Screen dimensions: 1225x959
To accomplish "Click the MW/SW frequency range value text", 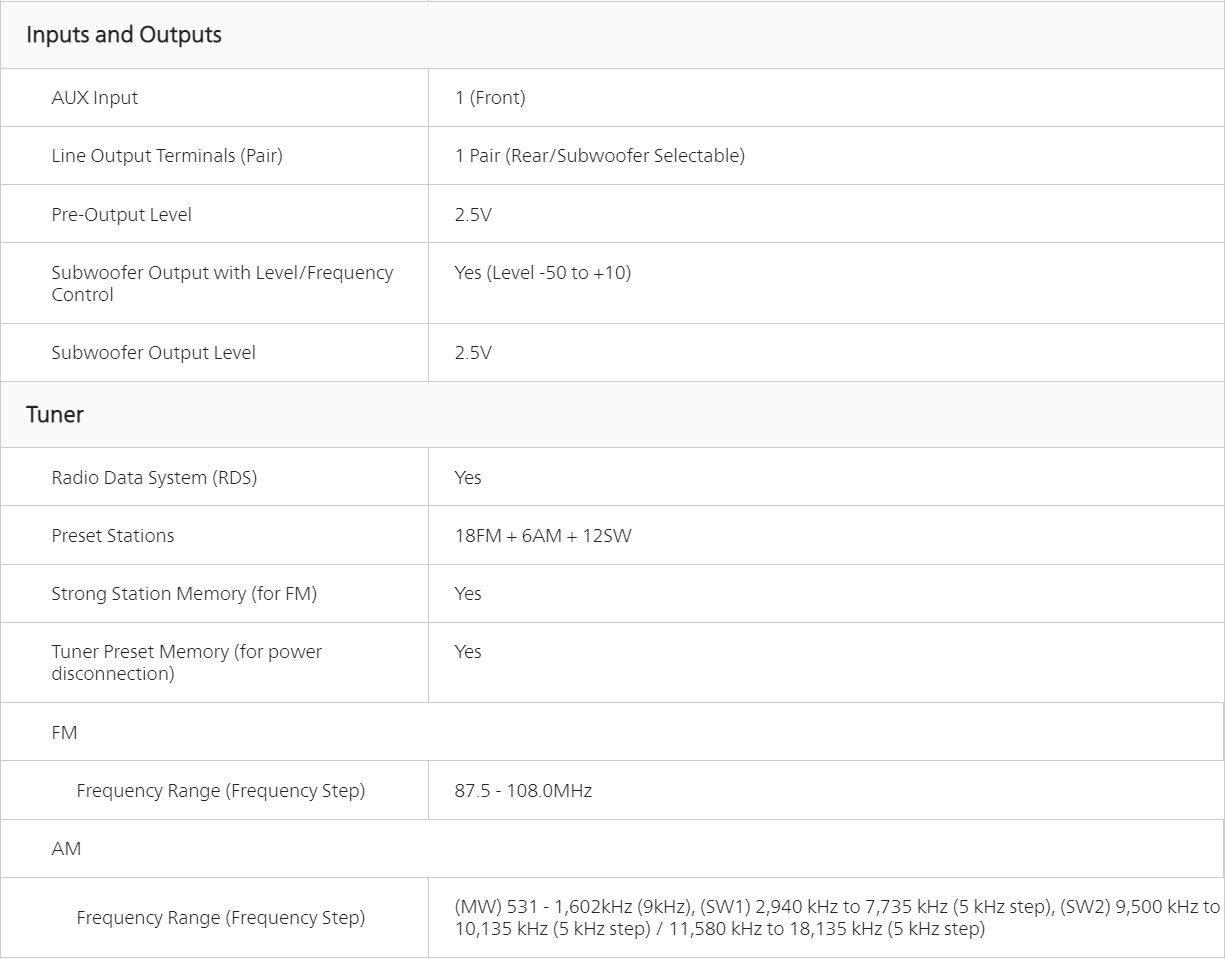I will pyautogui.click(x=837, y=918).
